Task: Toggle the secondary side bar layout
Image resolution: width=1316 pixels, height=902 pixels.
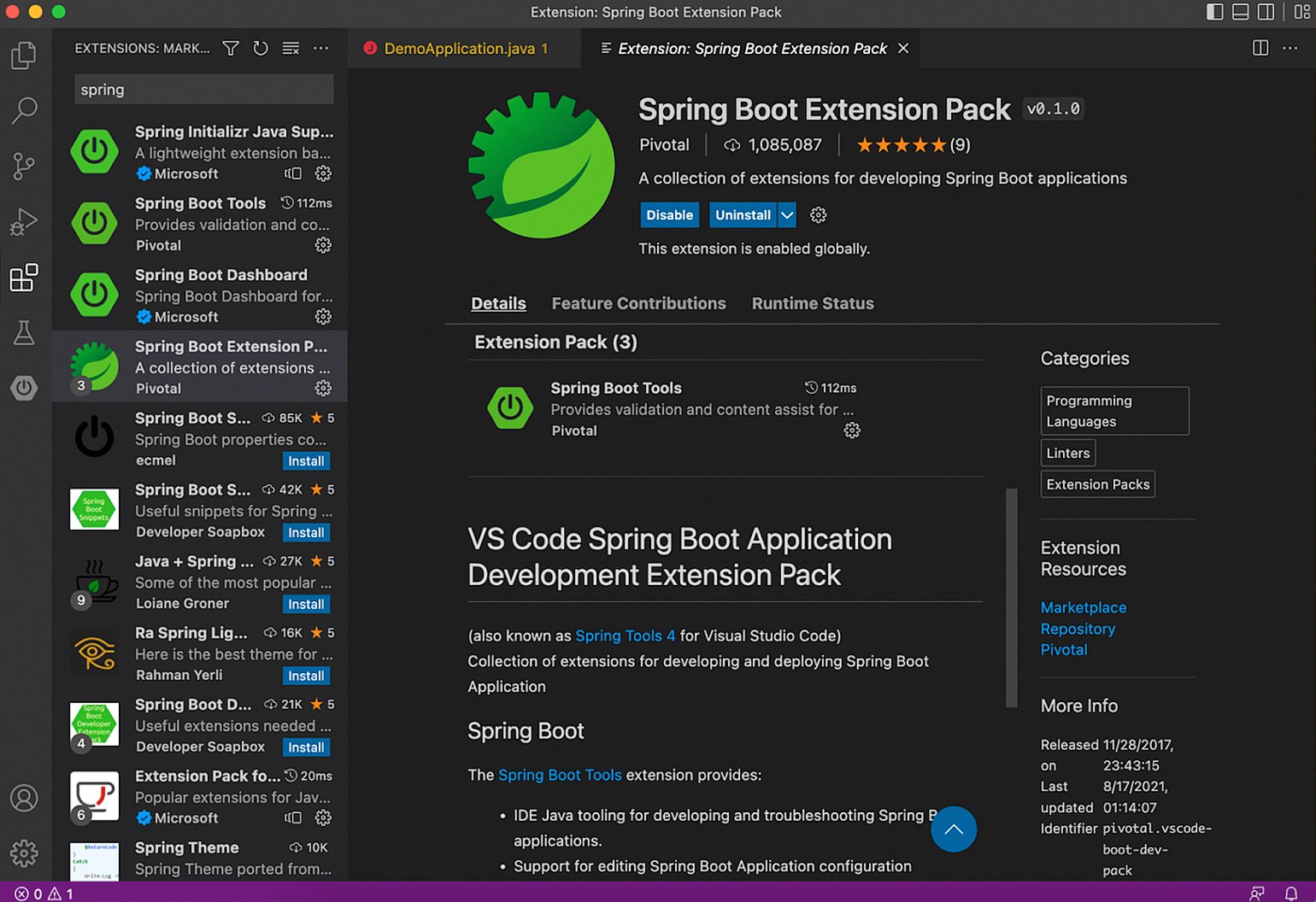Action: [x=1266, y=12]
